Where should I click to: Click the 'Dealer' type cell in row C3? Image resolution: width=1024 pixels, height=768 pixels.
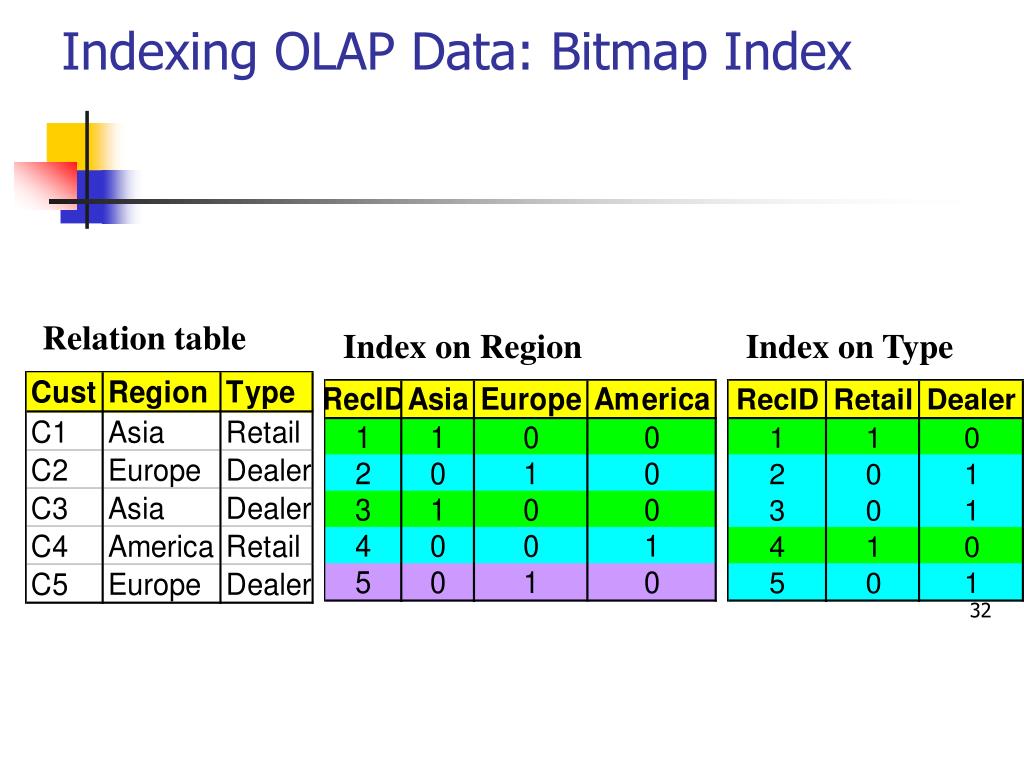click(x=266, y=507)
